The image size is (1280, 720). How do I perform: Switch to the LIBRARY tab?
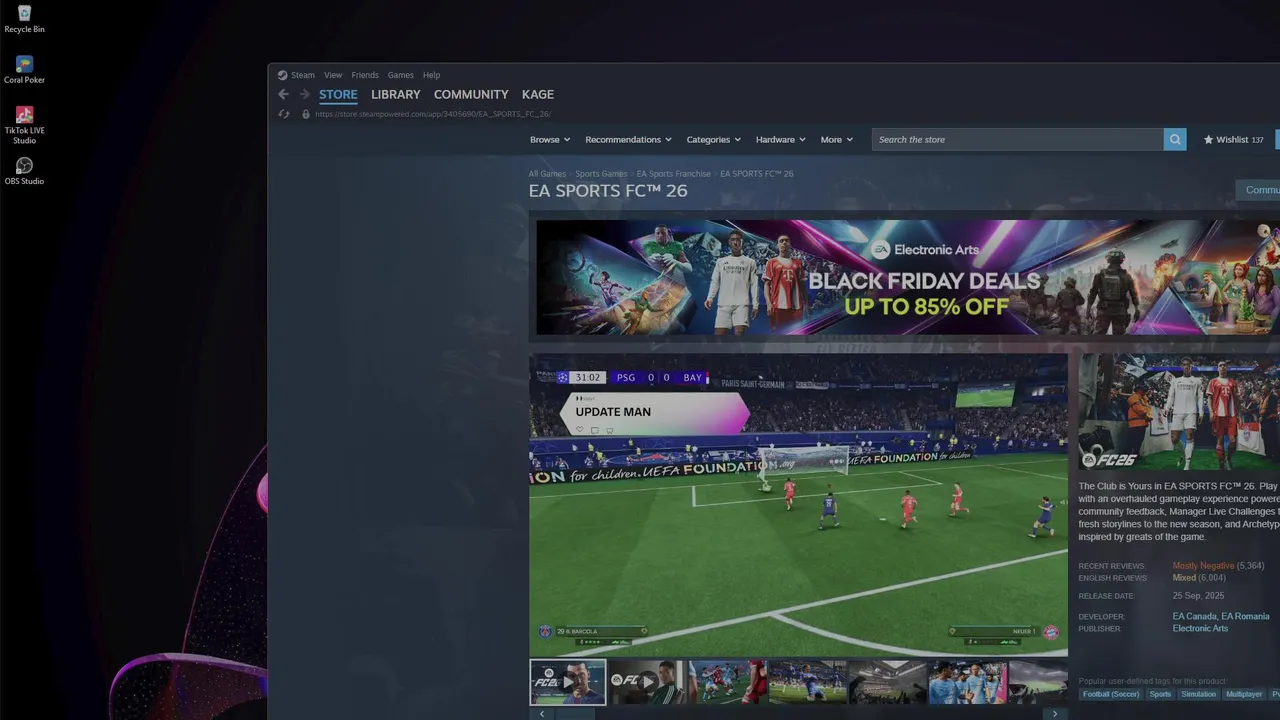point(396,95)
